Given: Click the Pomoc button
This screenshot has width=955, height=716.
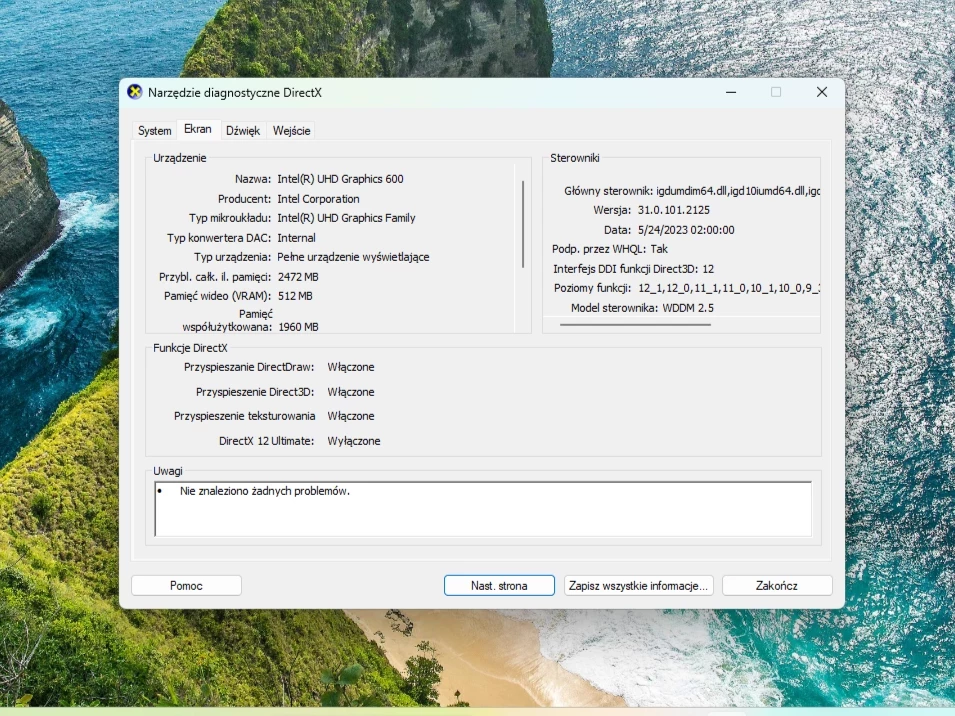Looking at the screenshot, I should coord(185,585).
